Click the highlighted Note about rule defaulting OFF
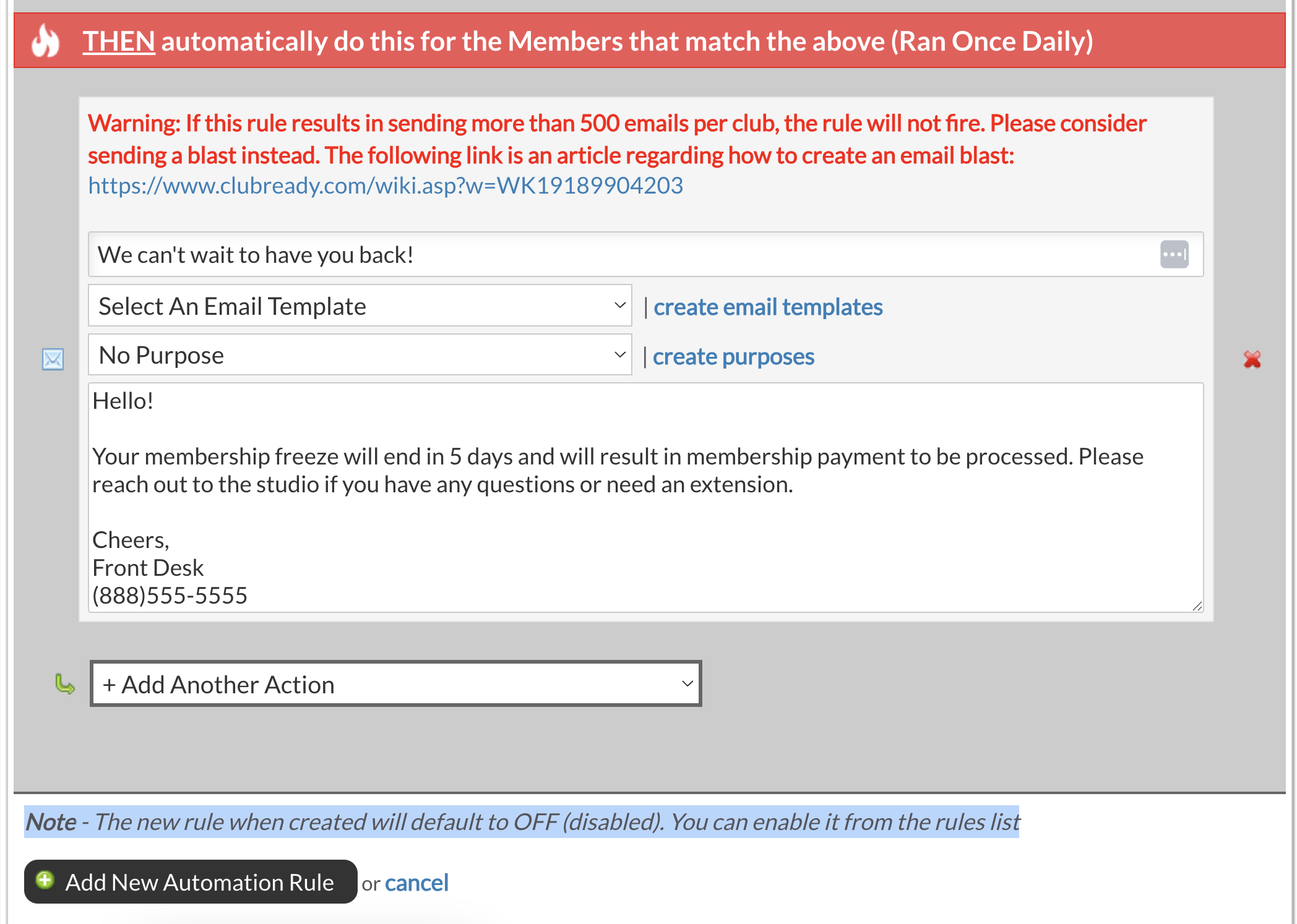The width and height of the screenshot is (1297, 924). pos(522,822)
